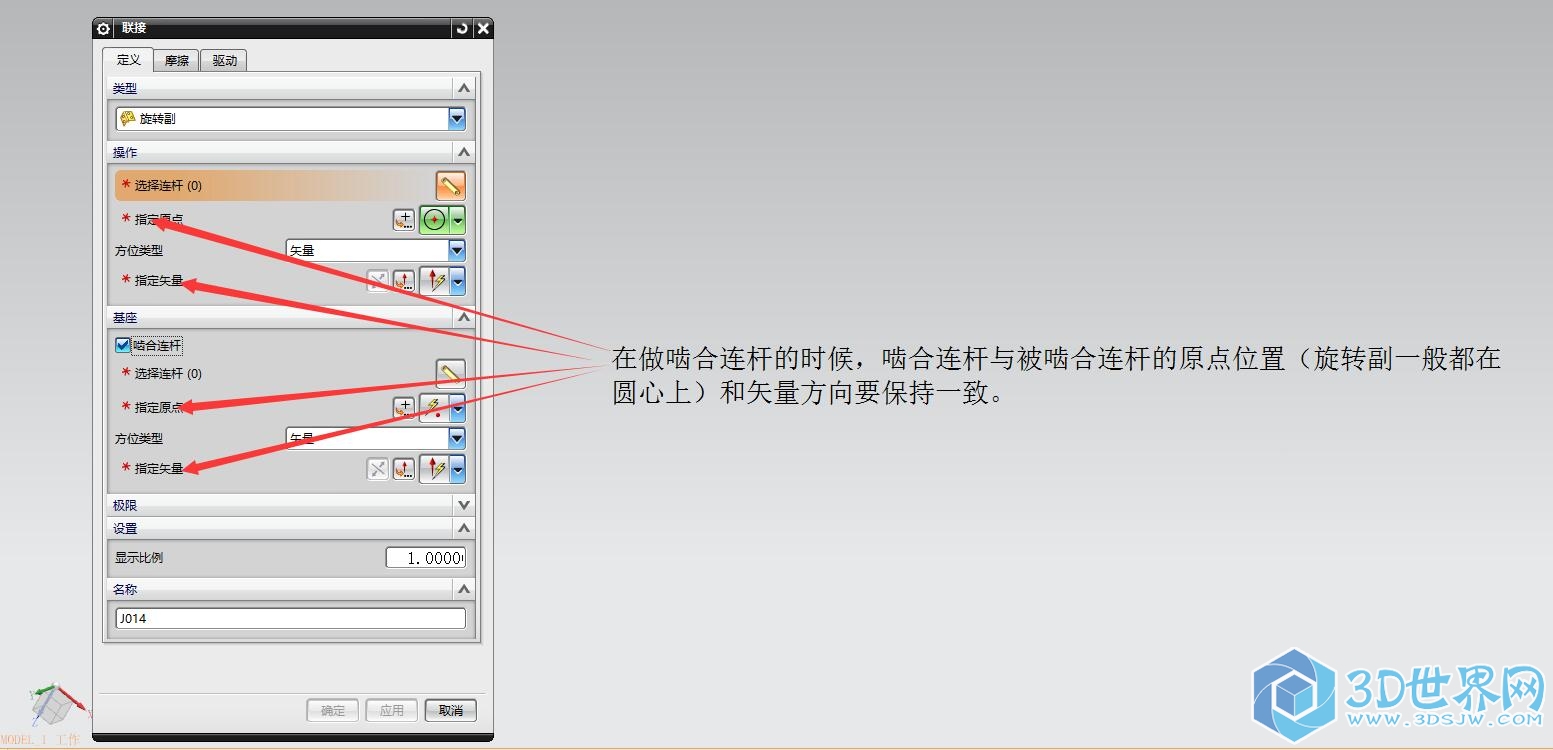This screenshot has width=1553, height=750.
Task: Collapse the 名称 section
Action: 463,589
